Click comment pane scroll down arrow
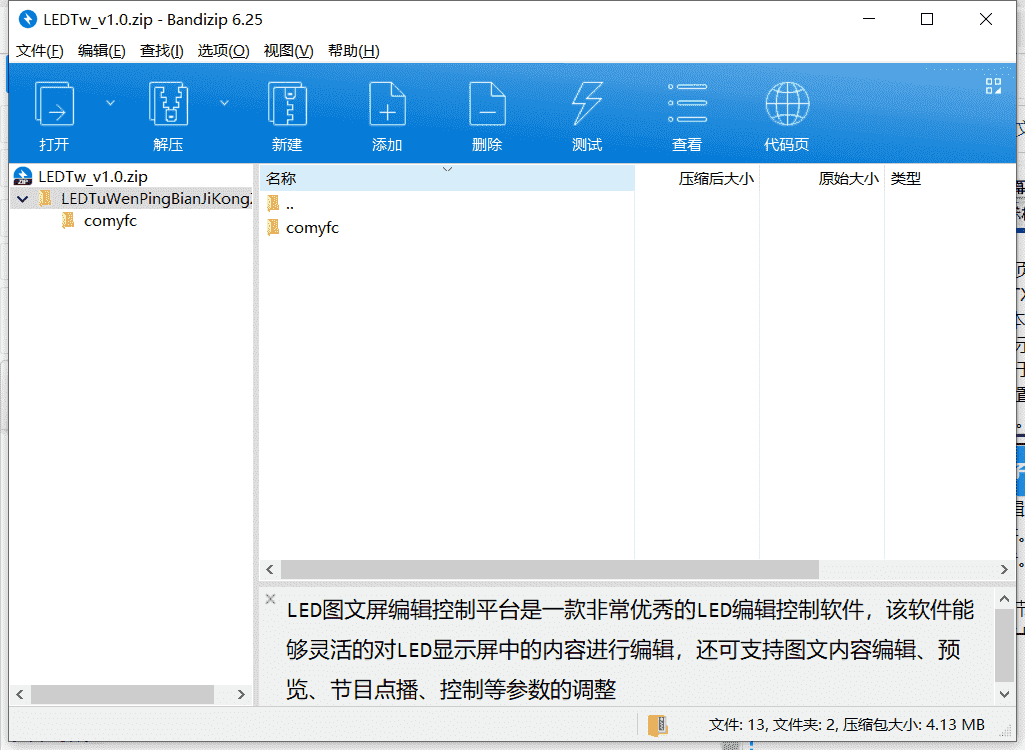The height and width of the screenshot is (750, 1025). coord(1004,694)
